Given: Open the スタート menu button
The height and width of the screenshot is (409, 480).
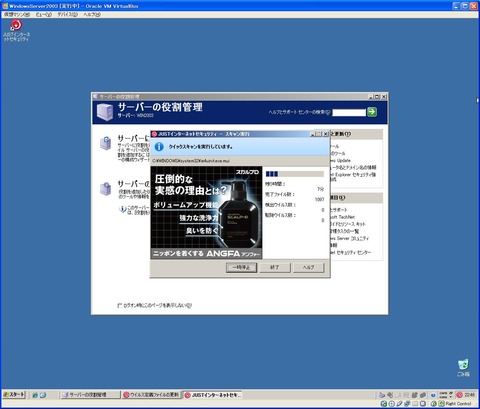Looking at the screenshot, I should pos(14,395).
